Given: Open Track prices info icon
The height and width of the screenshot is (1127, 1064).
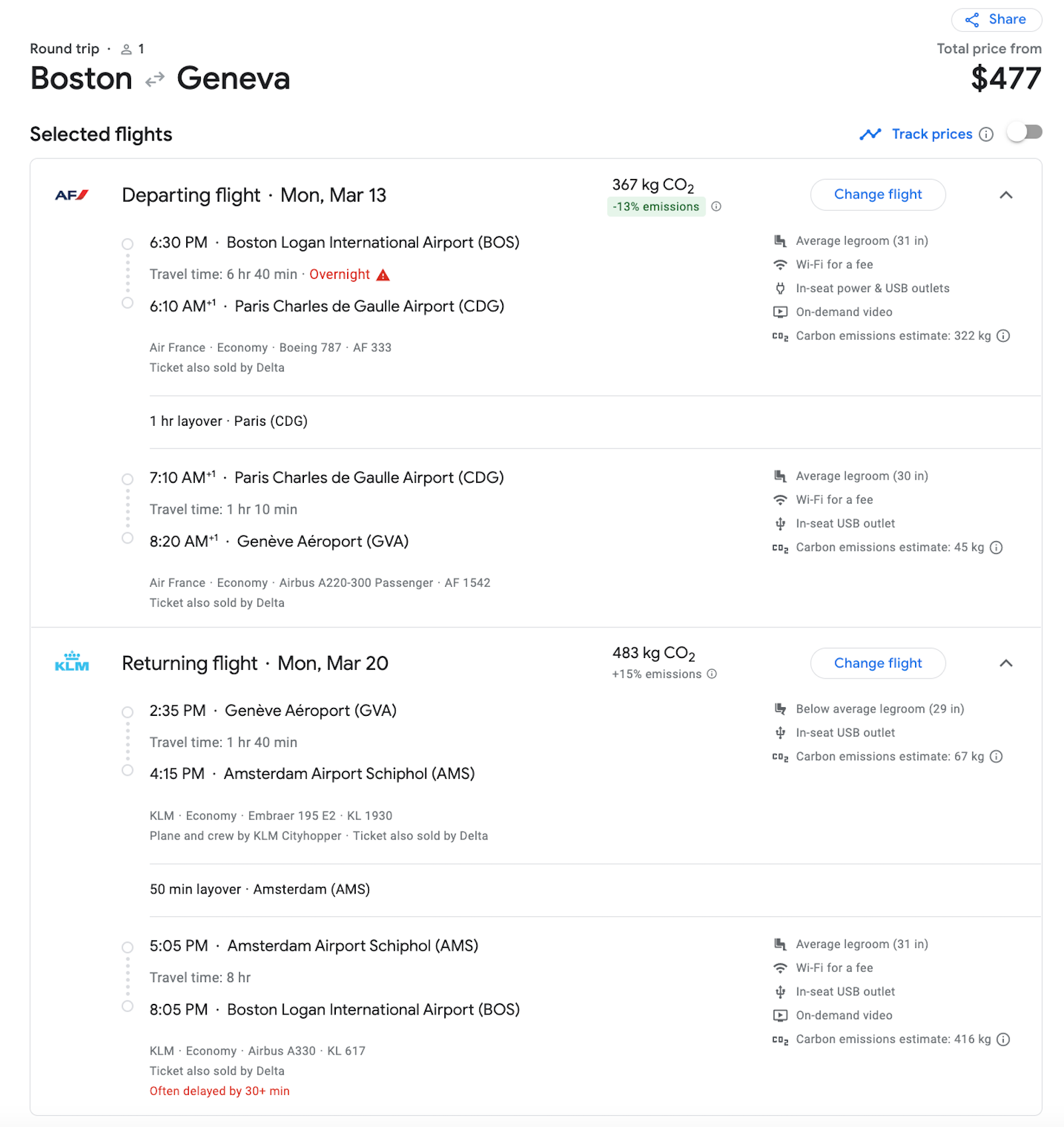Looking at the screenshot, I should 987,134.
